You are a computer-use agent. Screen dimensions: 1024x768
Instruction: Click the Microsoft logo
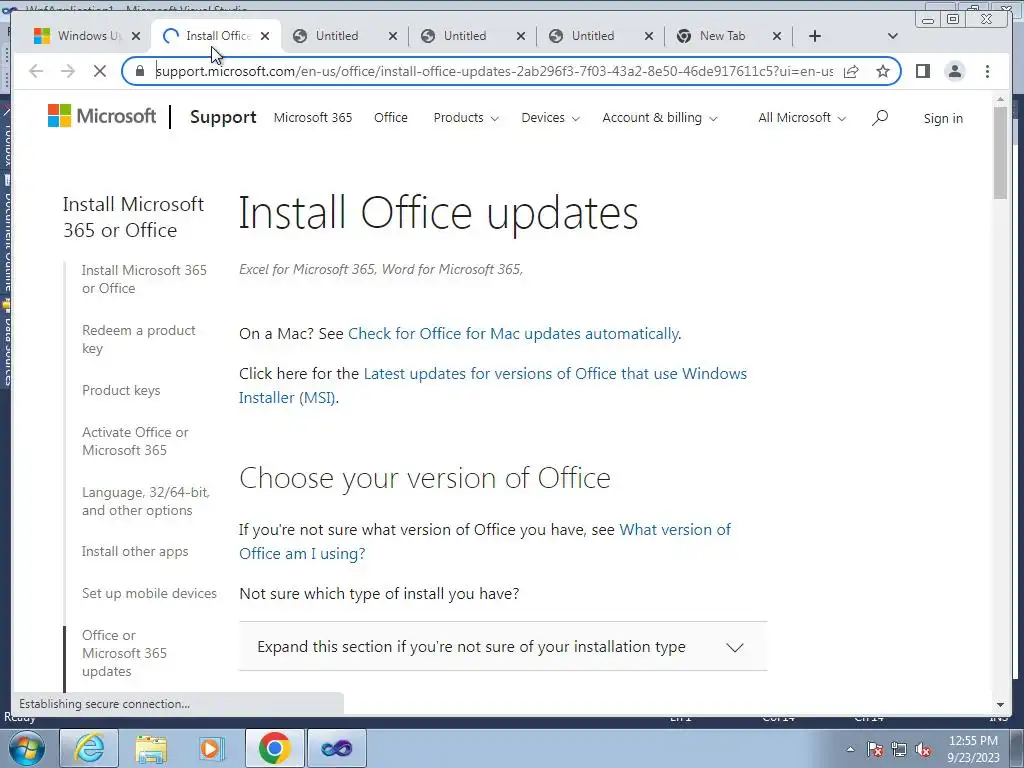click(x=102, y=116)
